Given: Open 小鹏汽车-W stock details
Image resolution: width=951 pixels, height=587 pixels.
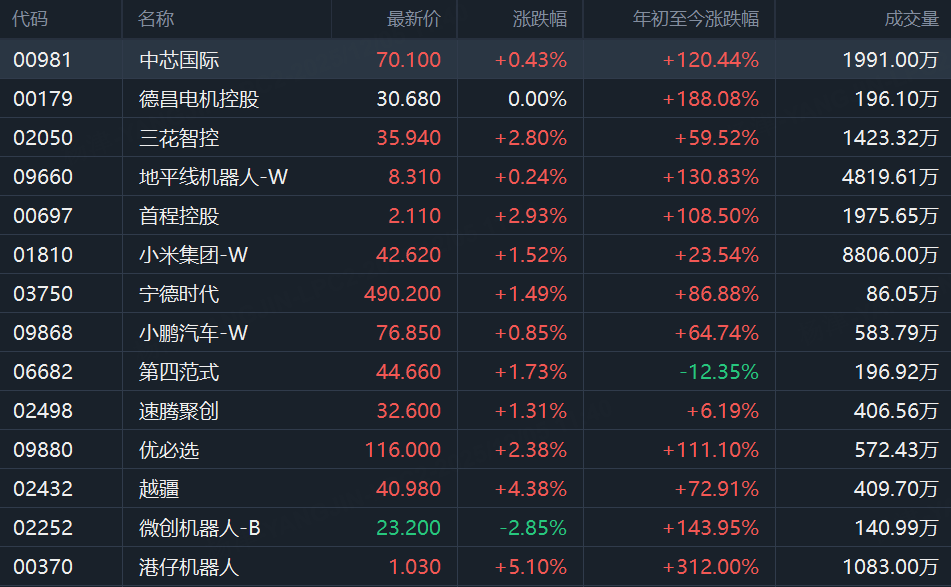Looking at the screenshot, I should [x=193, y=333].
